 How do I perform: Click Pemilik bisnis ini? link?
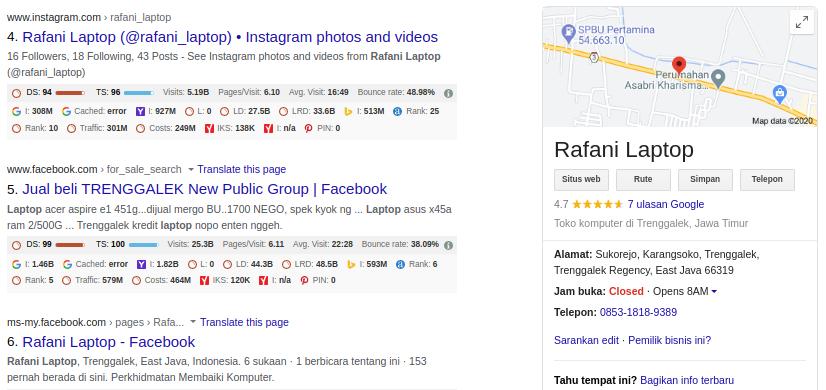[670, 340]
